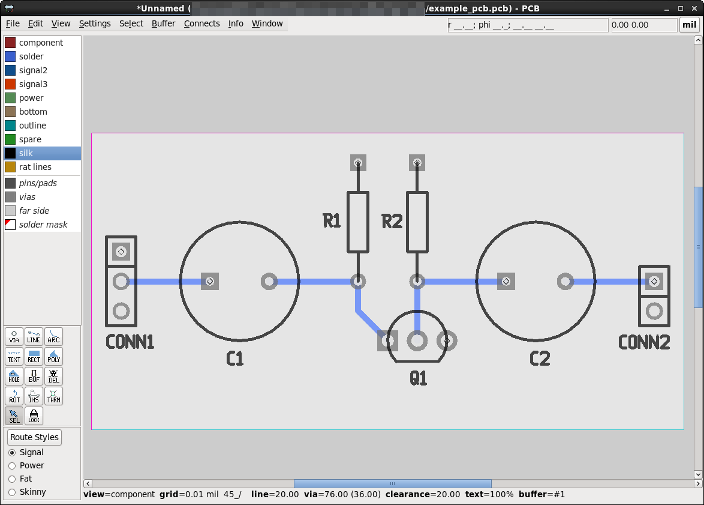This screenshot has width=704, height=505.
Task: Select the RECT rectangle tool
Action: point(34,356)
